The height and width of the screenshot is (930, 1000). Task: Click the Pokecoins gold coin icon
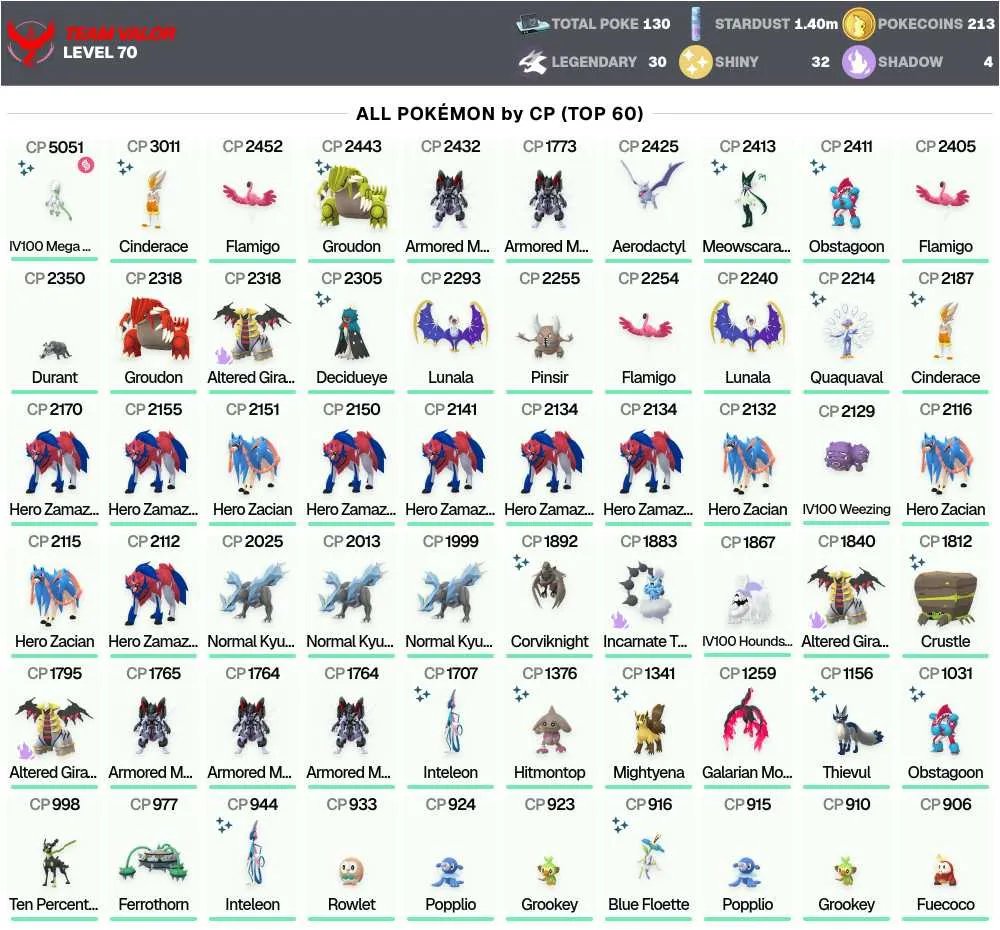858,24
